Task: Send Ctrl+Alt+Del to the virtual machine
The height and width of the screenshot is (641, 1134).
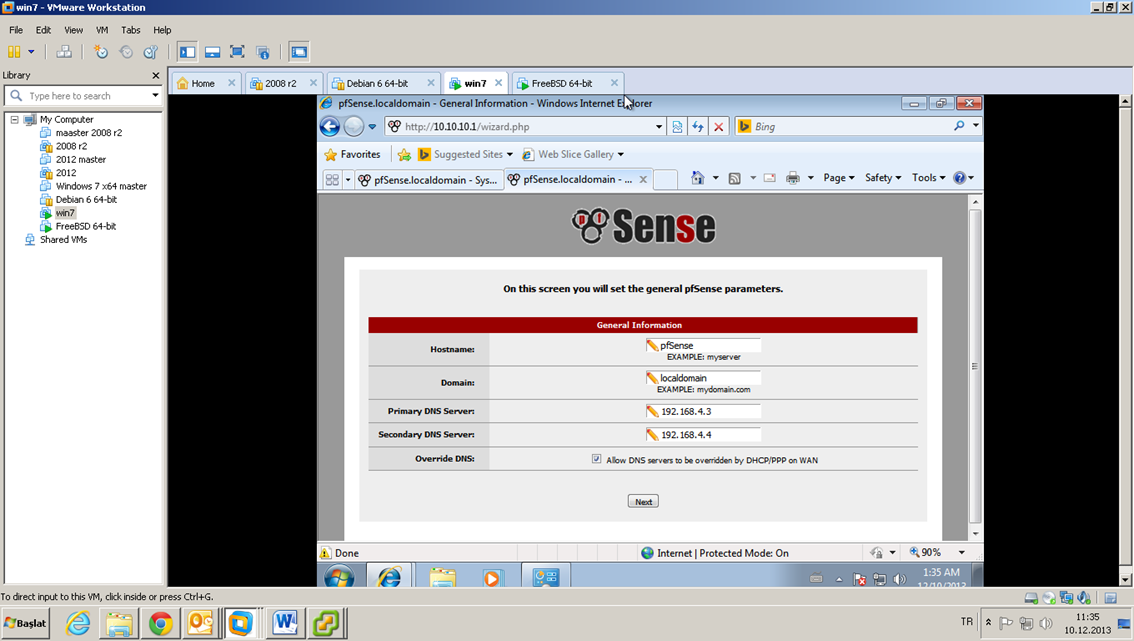Action: click(64, 52)
